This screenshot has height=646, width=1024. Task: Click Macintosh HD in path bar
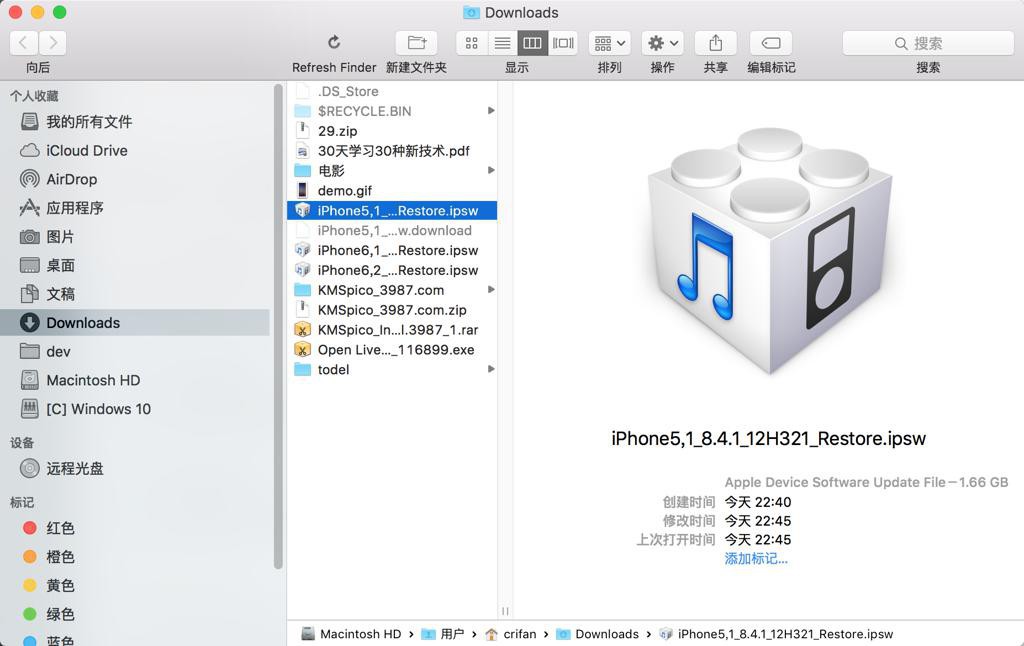pyautogui.click(x=351, y=634)
